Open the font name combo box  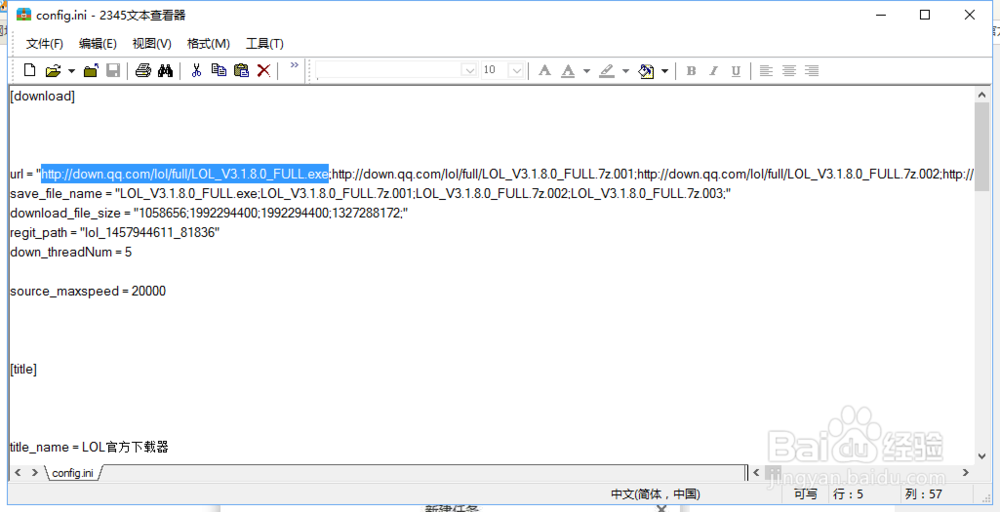point(397,70)
